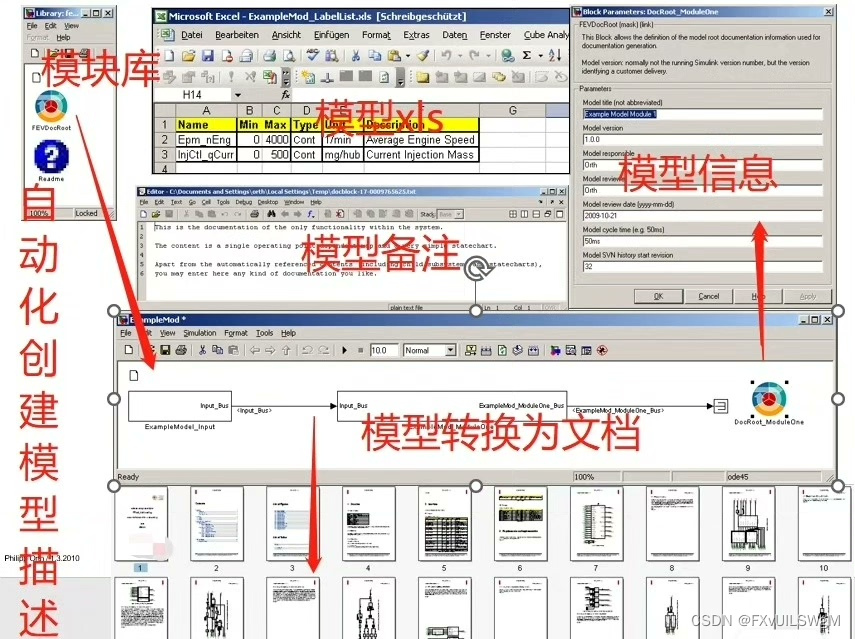Click the ExampleModel_Input block in the model
855x639 pixels.
click(x=179, y=406)
